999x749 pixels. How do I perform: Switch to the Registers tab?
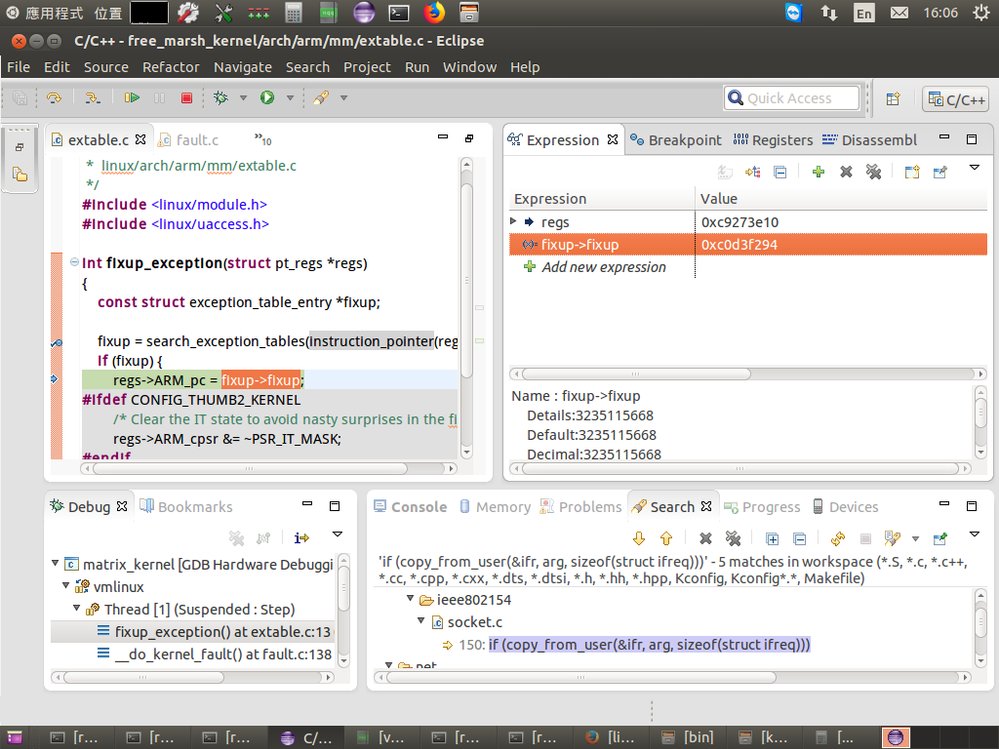(x=773, y=140)
